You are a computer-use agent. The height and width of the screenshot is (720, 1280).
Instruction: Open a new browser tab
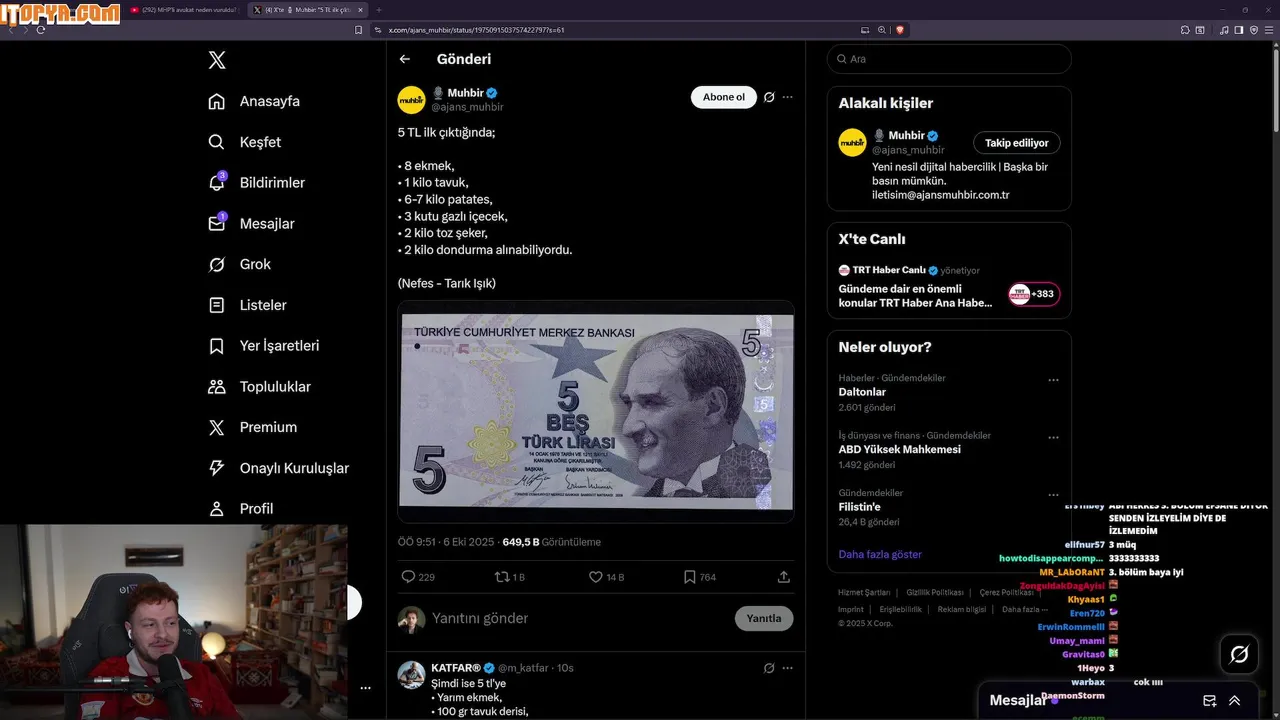pyautogui.click(x=378, y=9)
